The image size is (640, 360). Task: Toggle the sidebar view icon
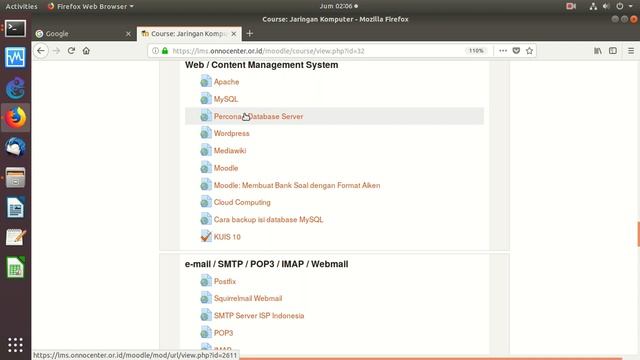pos(613,51)
